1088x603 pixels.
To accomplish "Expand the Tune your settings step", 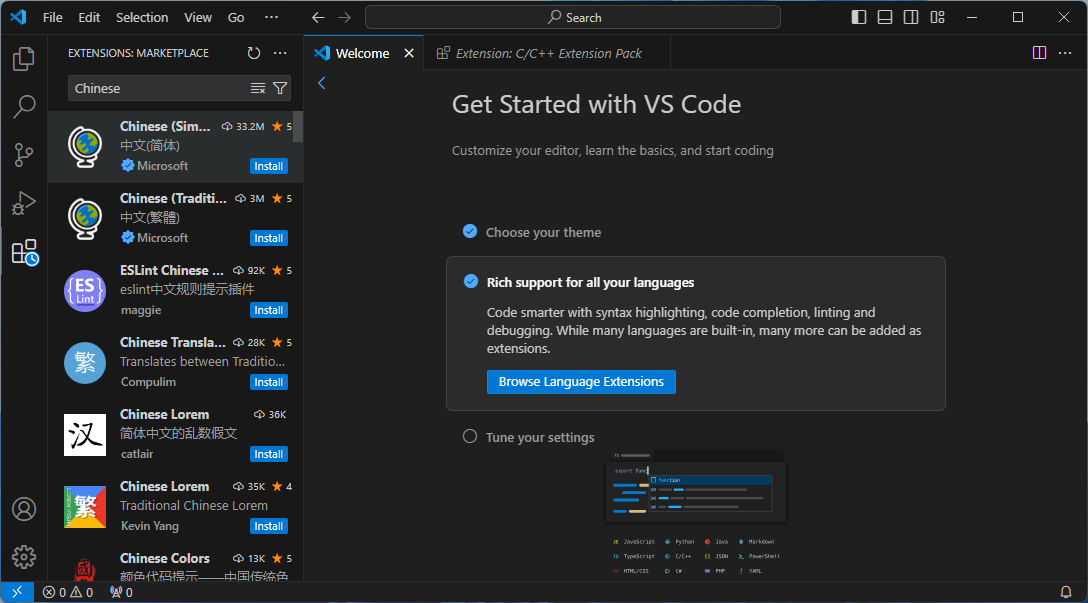I will click(540, 437).
